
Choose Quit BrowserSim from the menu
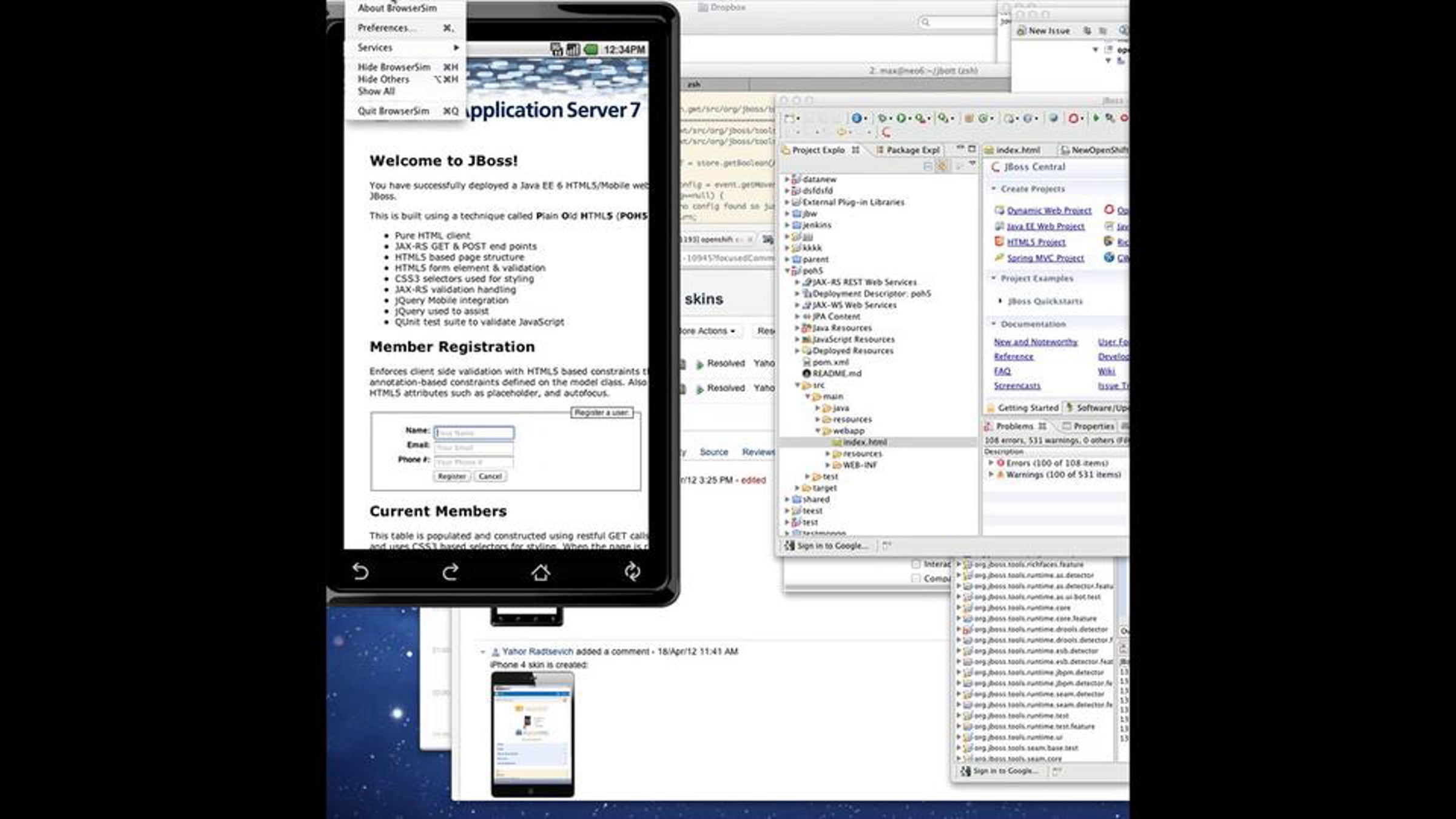pos(393,111)
